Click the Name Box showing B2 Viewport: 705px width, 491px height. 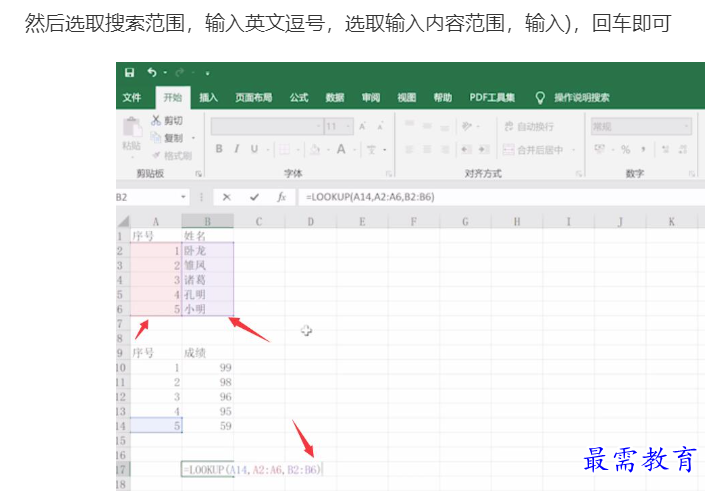(x=147, y=197)
